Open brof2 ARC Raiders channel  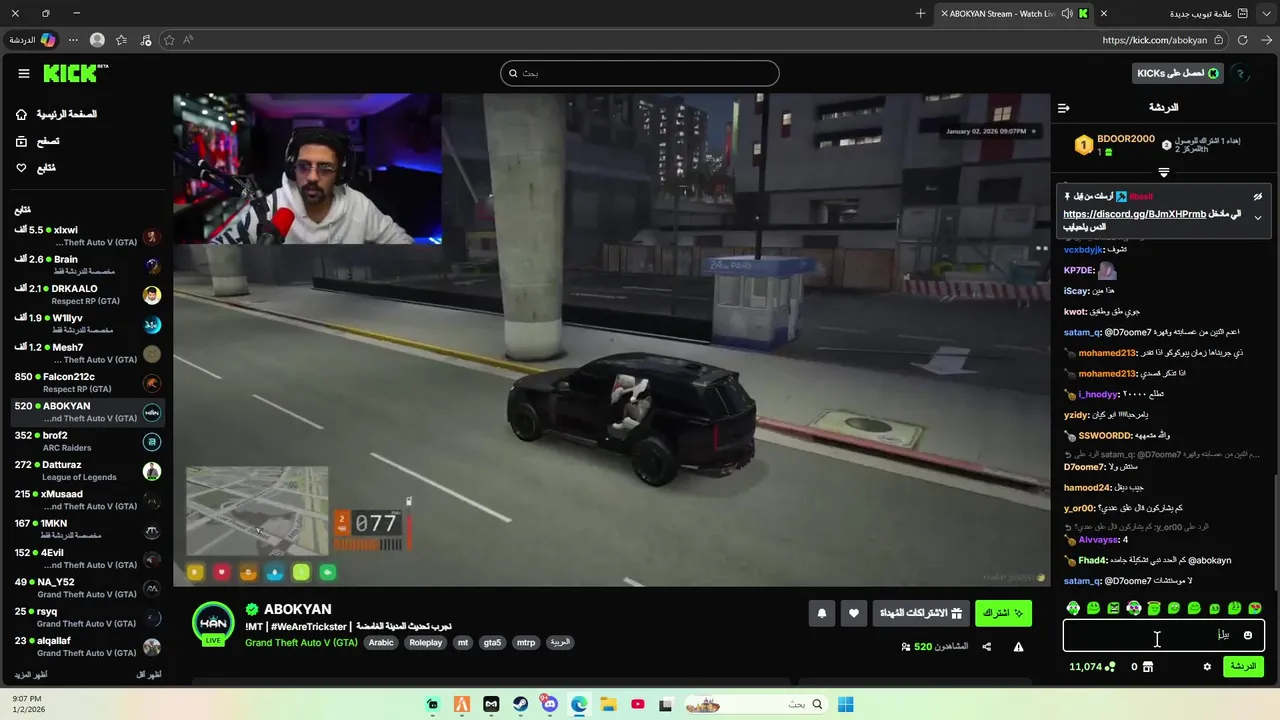coord(88,442)
